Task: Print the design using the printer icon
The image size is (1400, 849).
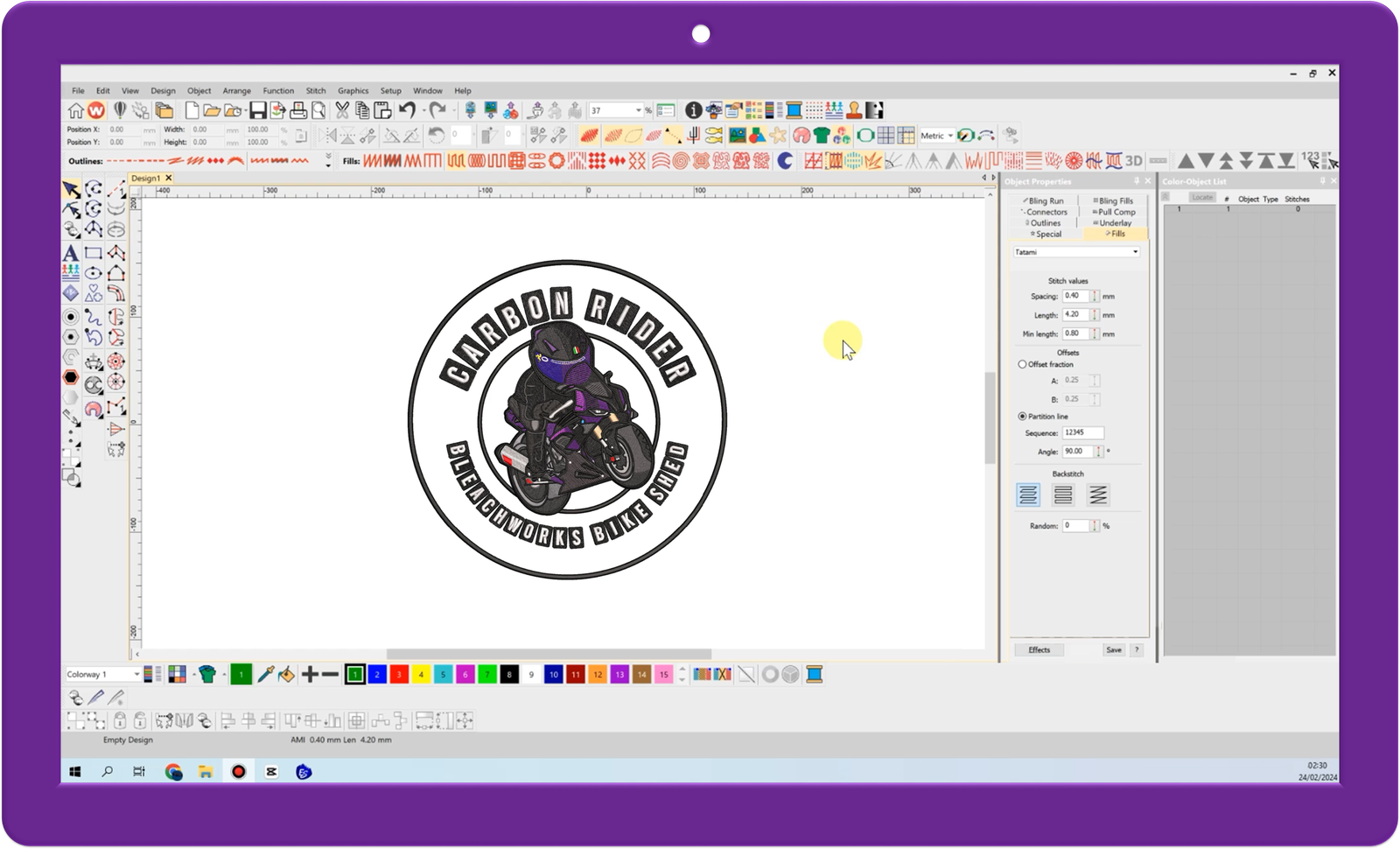Action: pos(298,110)
